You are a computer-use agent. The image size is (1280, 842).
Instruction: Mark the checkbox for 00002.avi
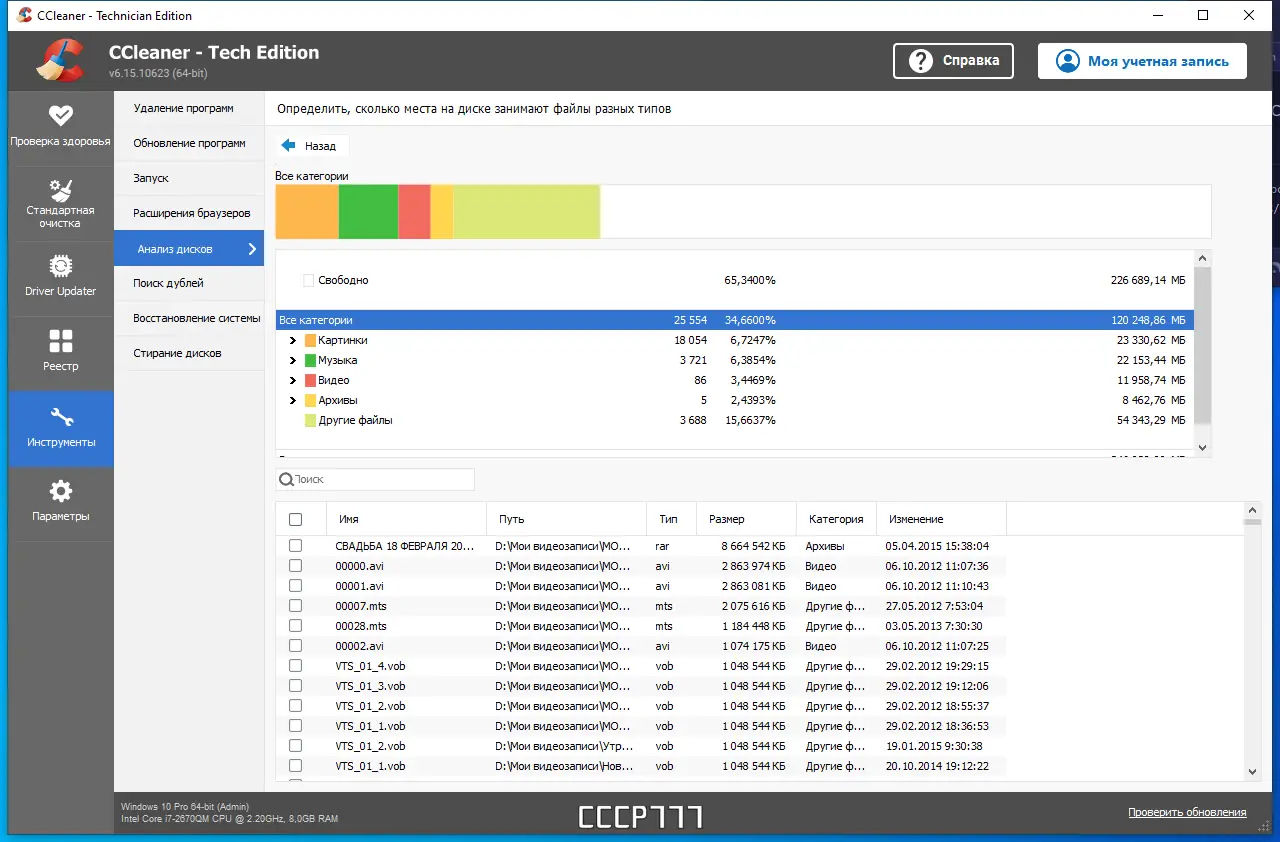pyautogui.click(x=295, y=646)
